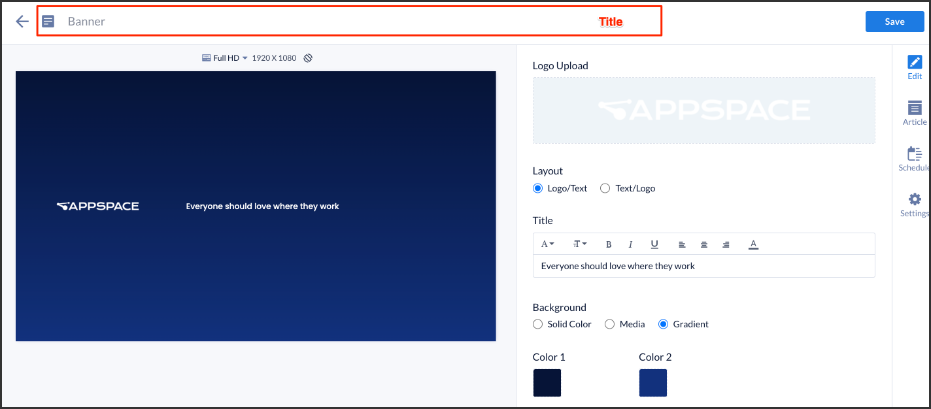Align title text left

pos(682,244)
